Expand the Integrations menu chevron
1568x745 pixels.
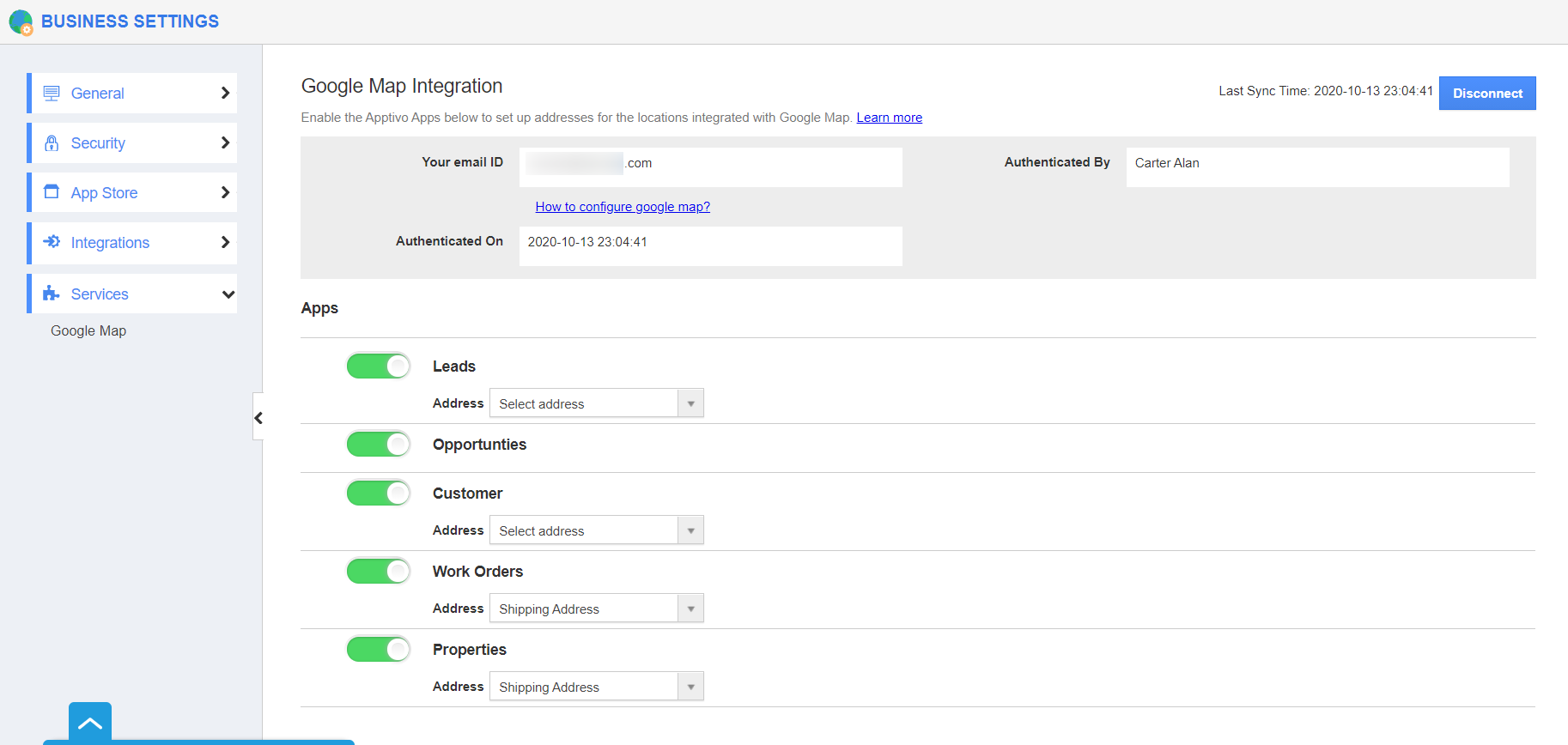[x=225, y=242]
